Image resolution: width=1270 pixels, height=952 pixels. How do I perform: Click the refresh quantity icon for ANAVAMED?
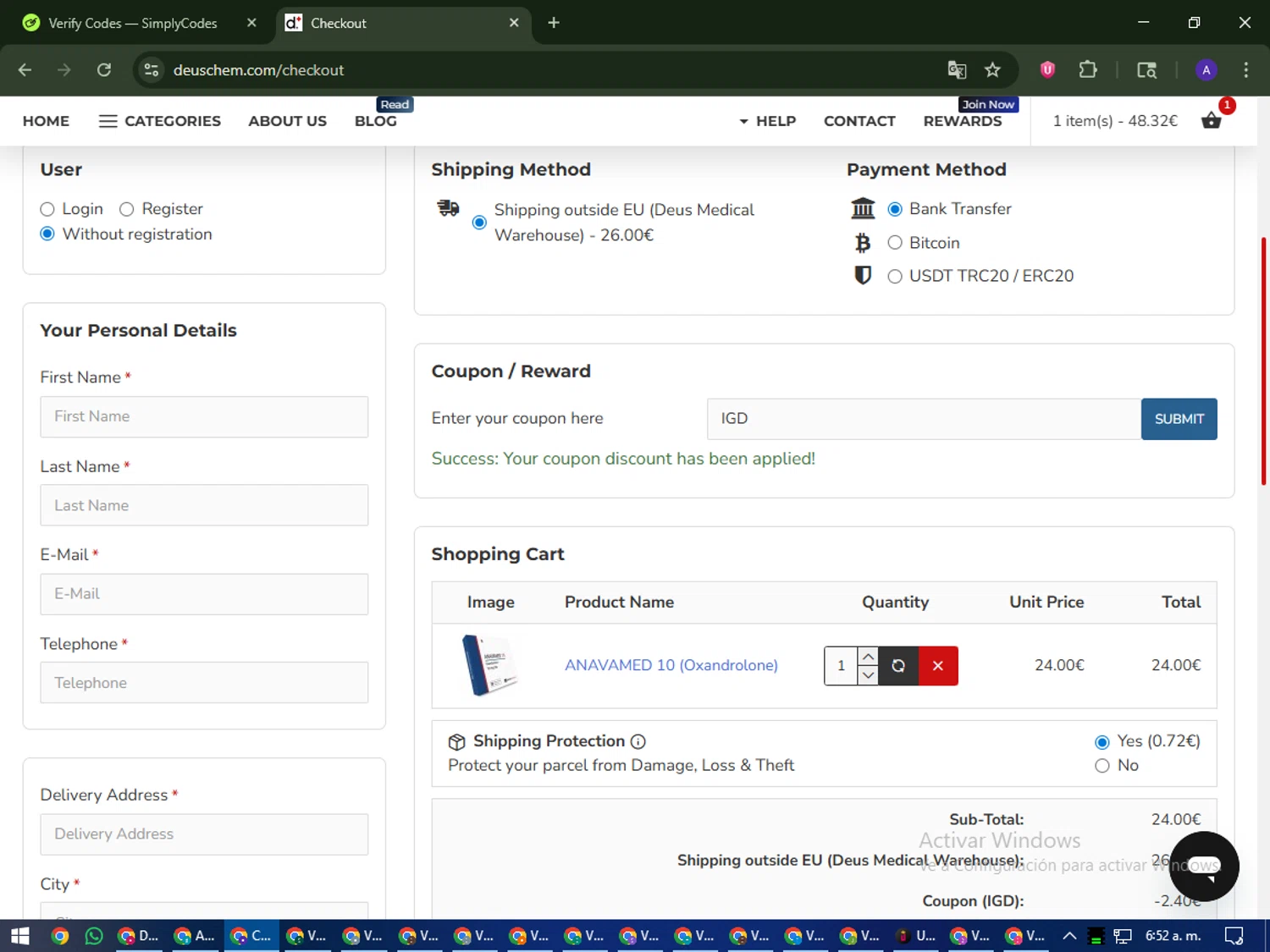898,666
